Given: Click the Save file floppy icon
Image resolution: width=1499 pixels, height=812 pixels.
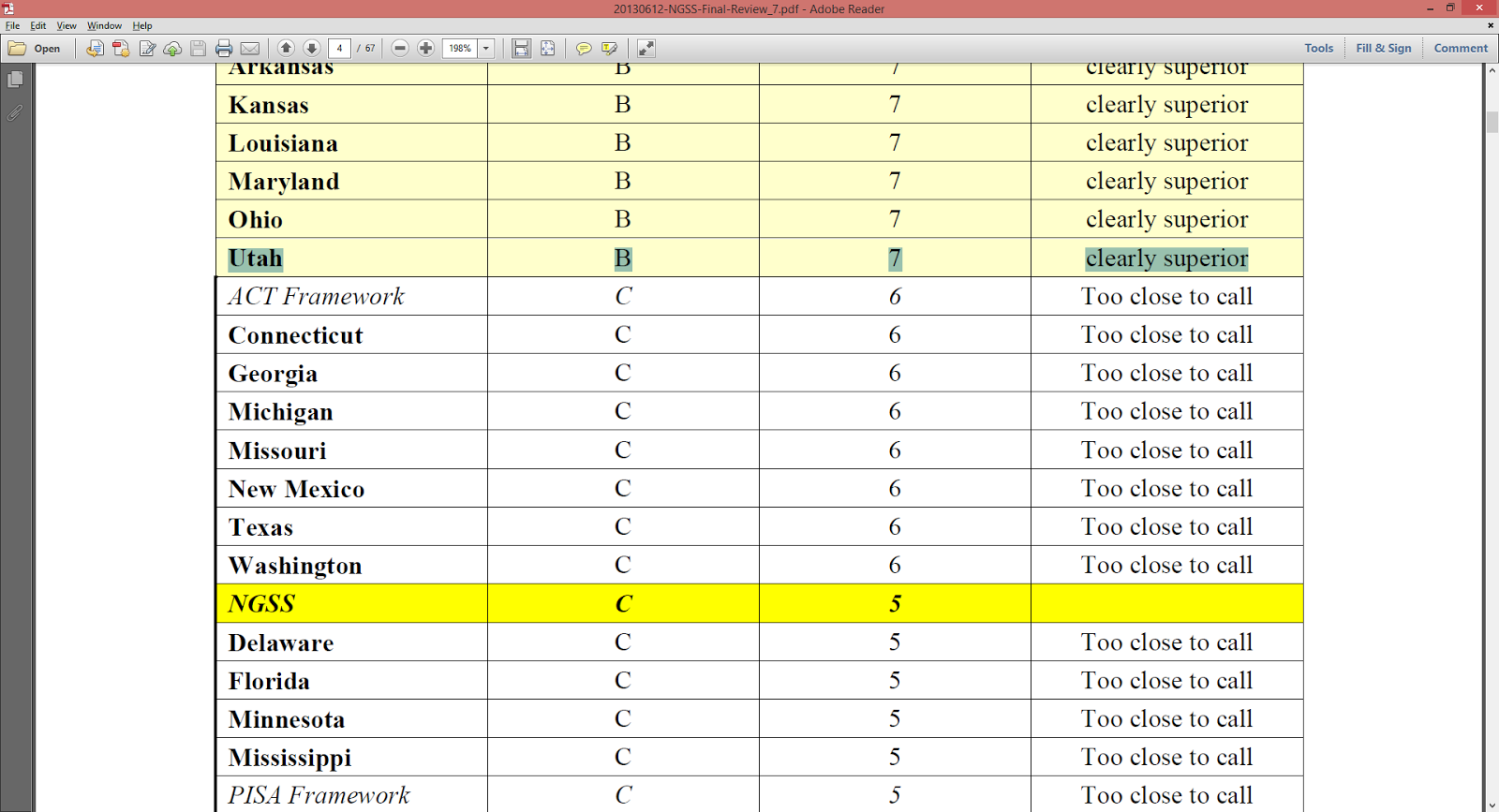Looking at the screenshot, I should pos(198,49).
